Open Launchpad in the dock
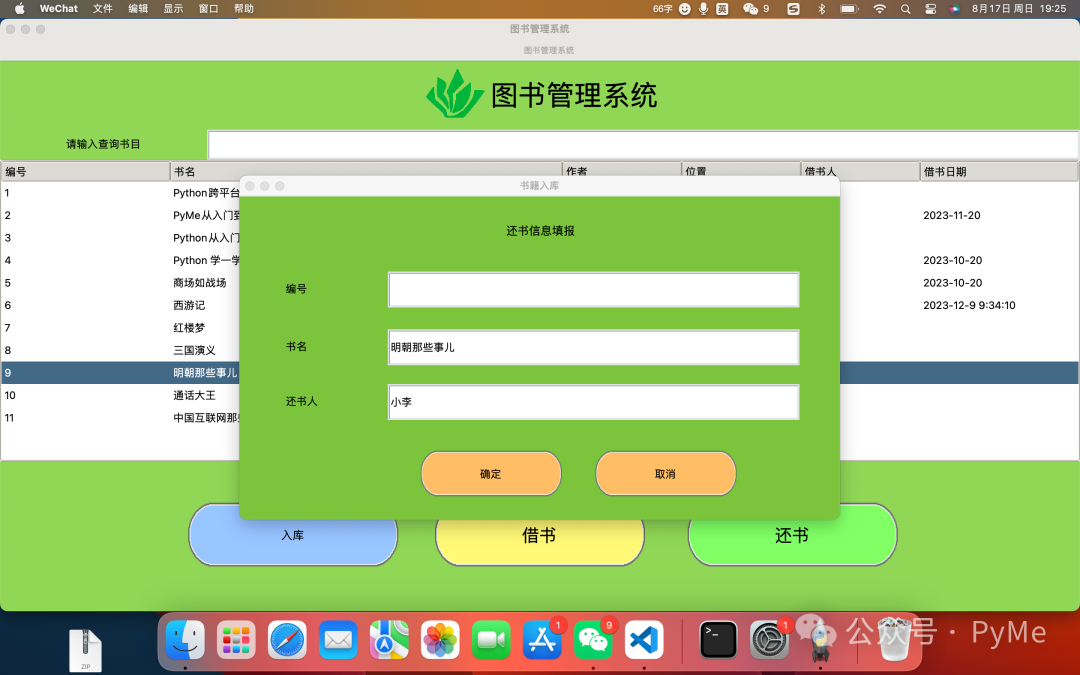 (x=236, y=640)
